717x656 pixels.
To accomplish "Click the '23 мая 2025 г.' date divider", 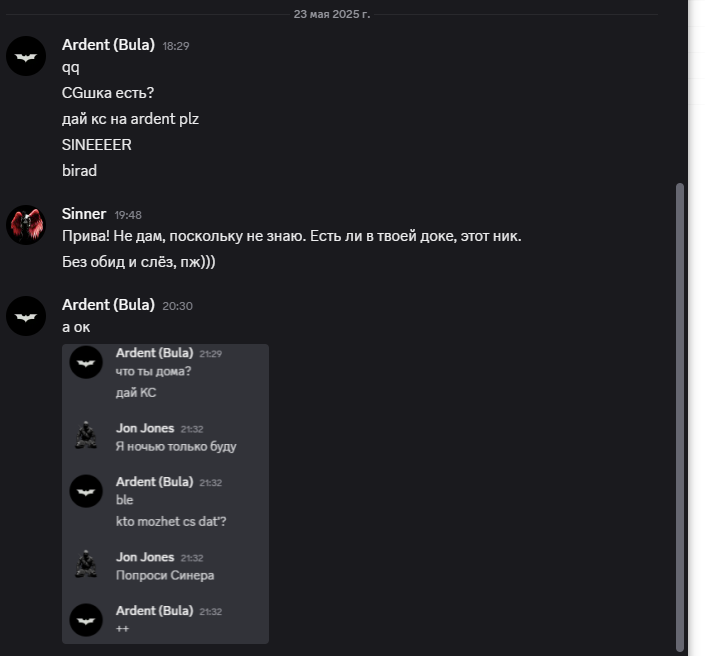I will [332, 14].
